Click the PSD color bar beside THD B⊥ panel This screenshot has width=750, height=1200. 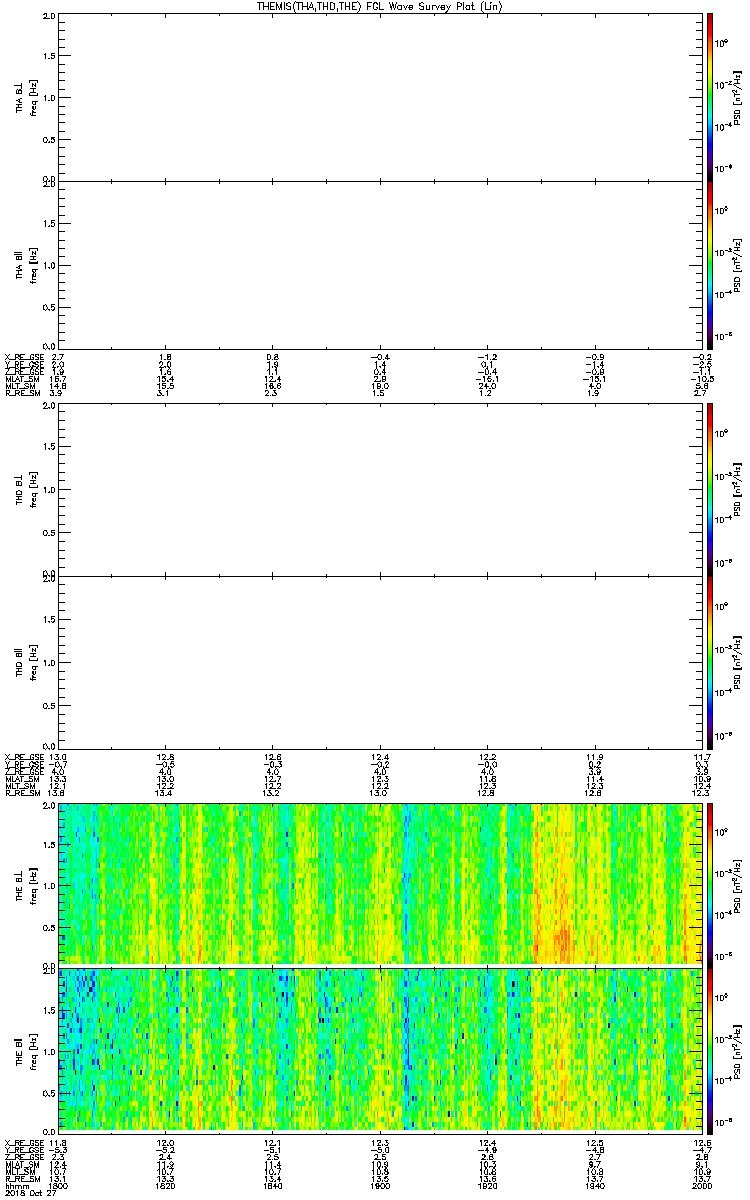(709, 489)
